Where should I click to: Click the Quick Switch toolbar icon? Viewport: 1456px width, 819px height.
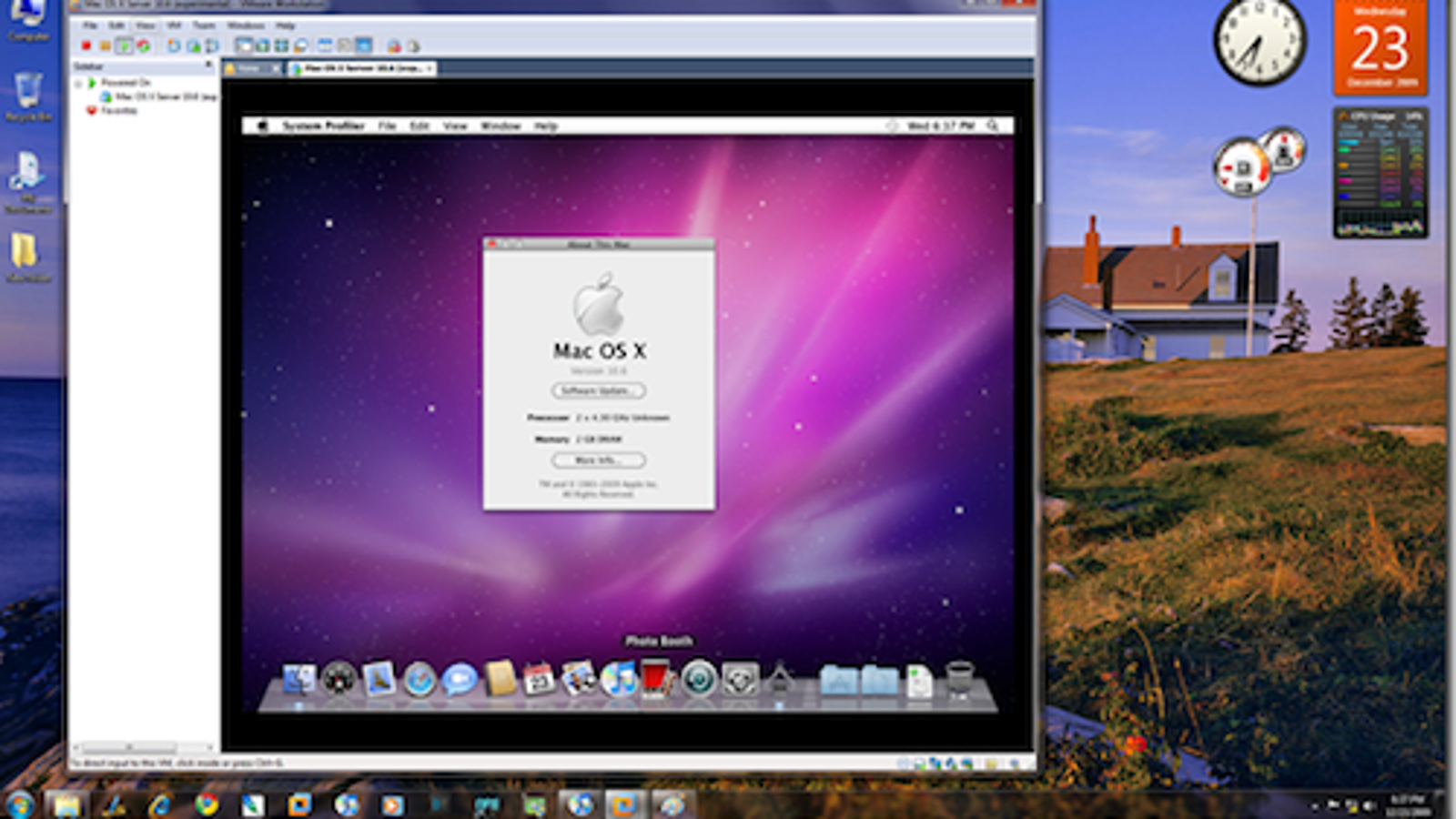tap(263, 45)
